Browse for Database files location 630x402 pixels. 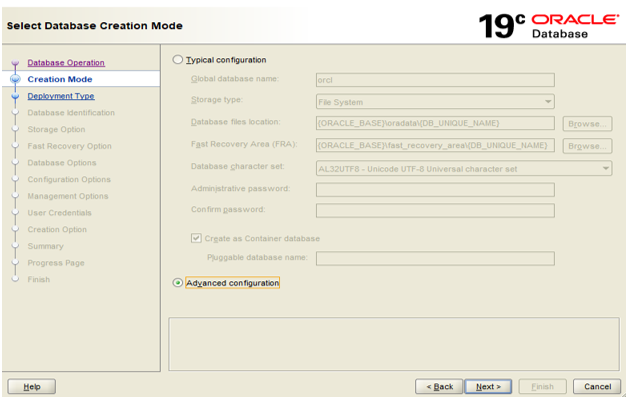(587, 124)
